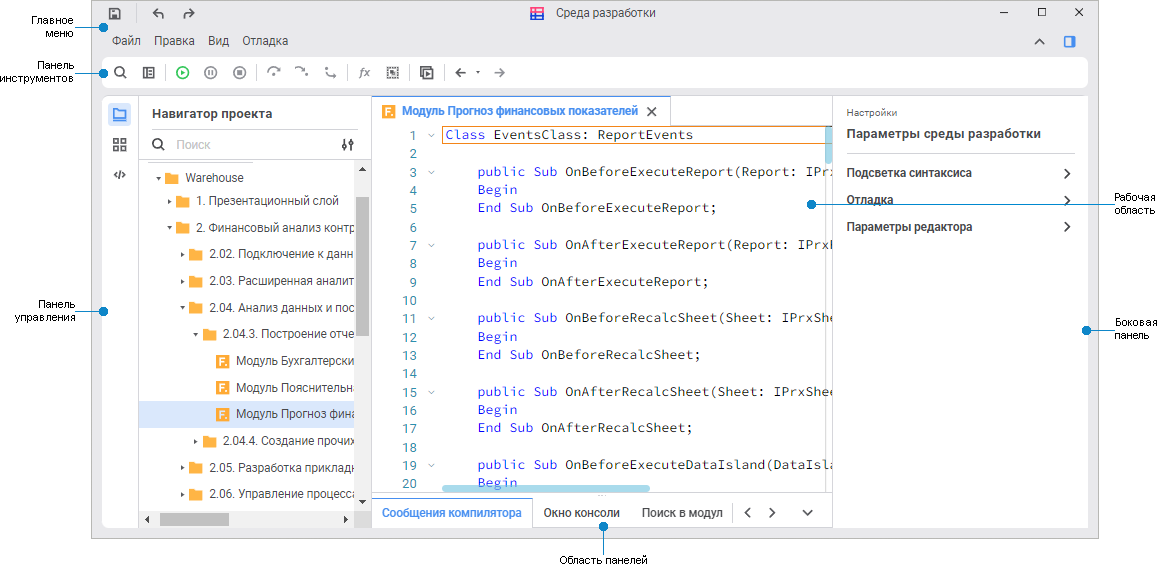This screenshot has width=1157, height=564.
Task: Click the fx evaluate expression icon
Action: tap(364, 73)
